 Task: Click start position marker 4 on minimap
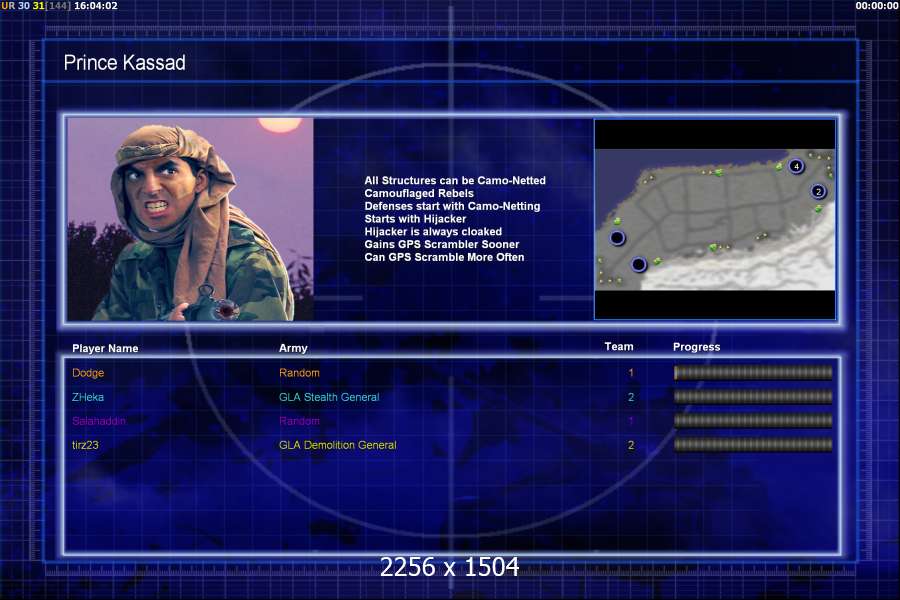tap(796, 167)
